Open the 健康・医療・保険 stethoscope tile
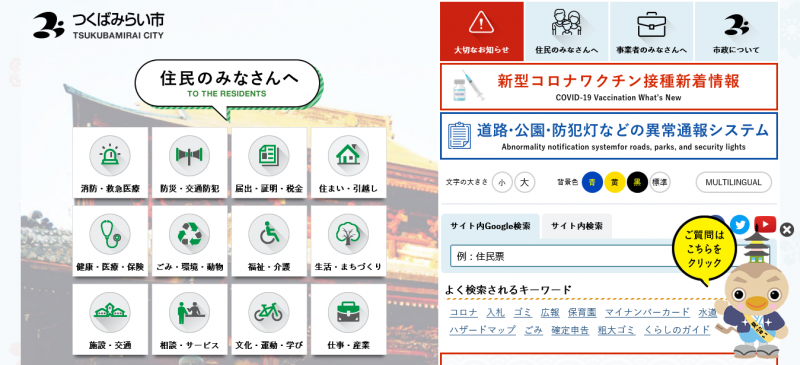 pyautogui.click(x=110, y=241)
